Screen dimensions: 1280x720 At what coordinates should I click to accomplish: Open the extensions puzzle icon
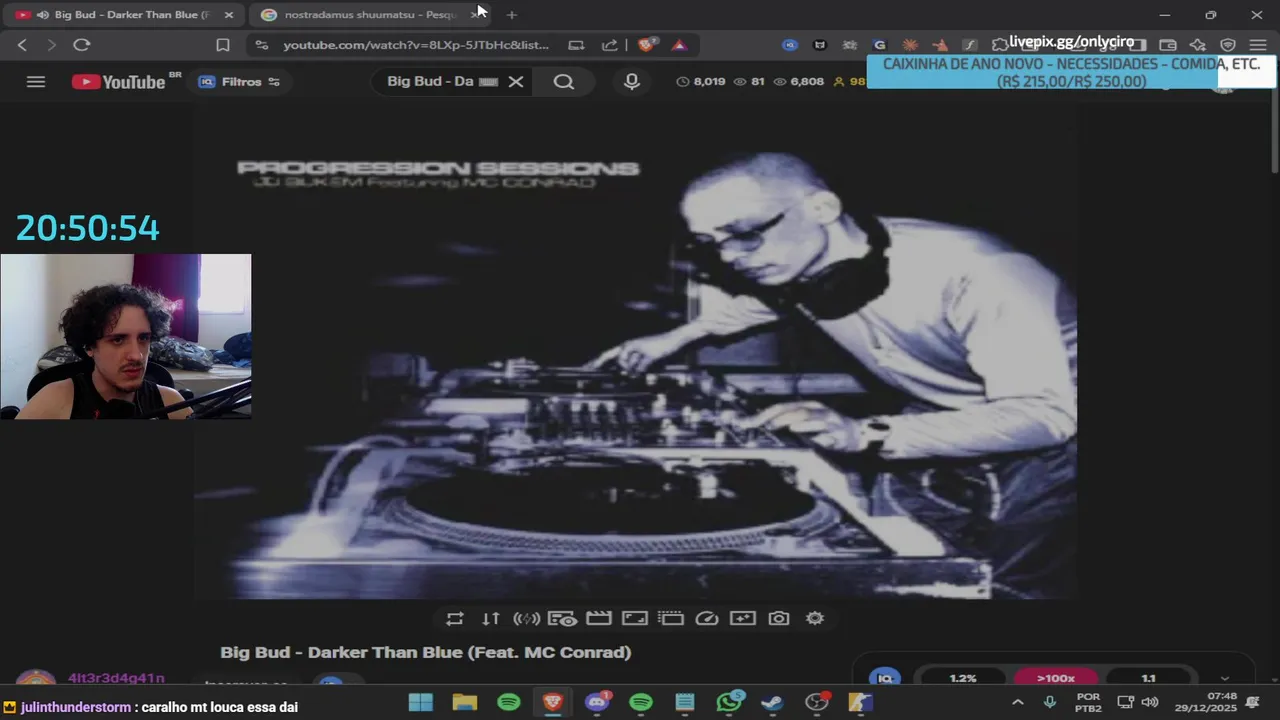pos(999,45)
